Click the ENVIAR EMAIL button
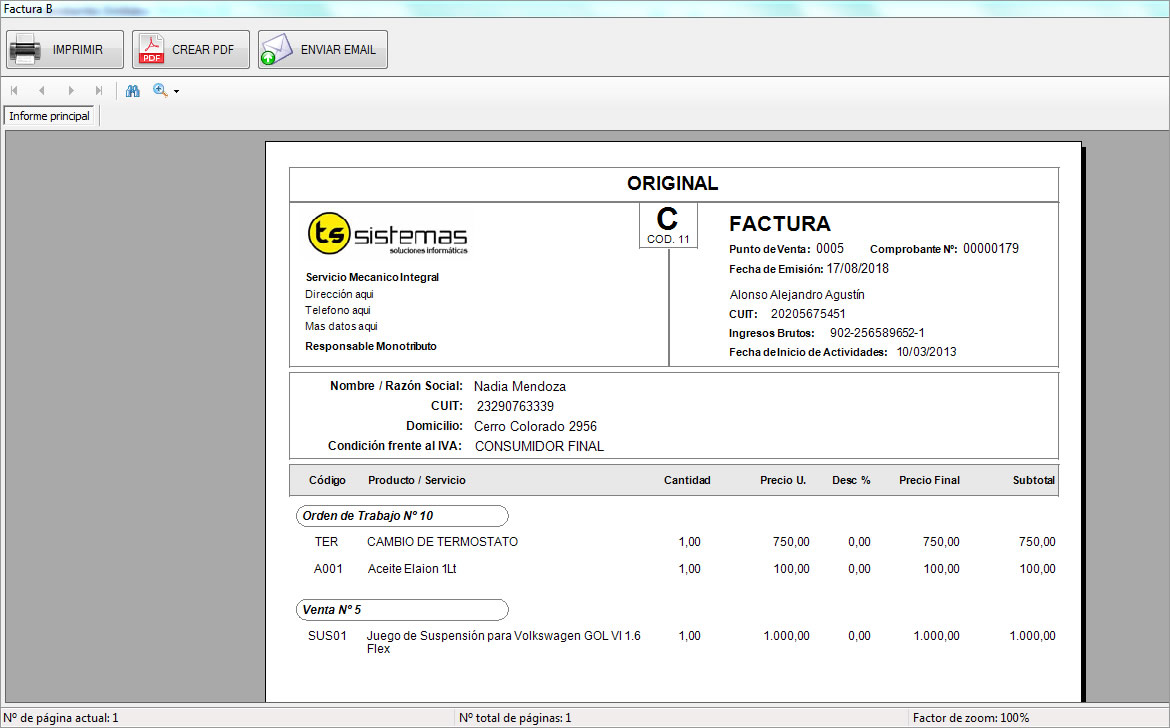Screen dimensions: 1170x728 tap(323, 49)
